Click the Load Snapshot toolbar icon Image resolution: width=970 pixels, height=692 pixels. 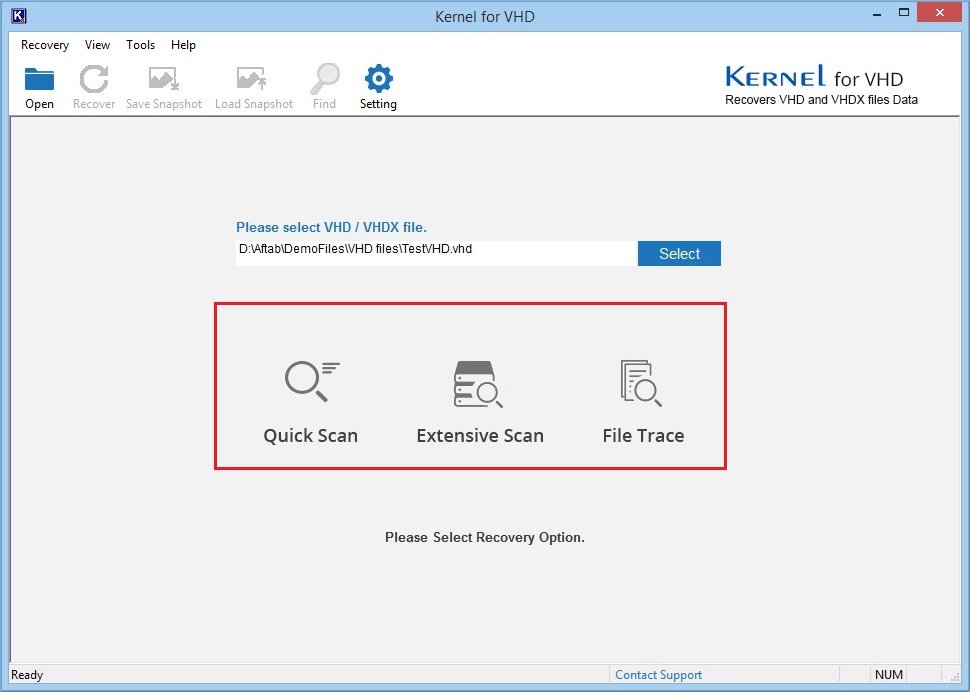pyautogui.click(x=252, y=79)
